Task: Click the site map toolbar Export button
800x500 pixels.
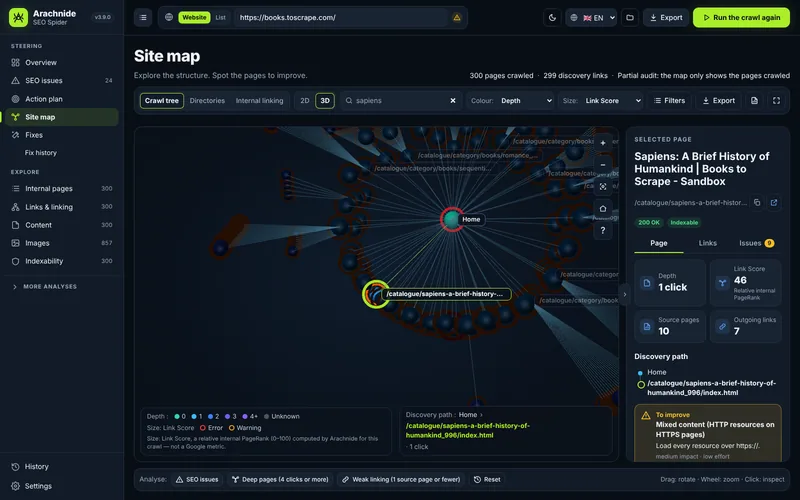Action: (x=718, y=101)
